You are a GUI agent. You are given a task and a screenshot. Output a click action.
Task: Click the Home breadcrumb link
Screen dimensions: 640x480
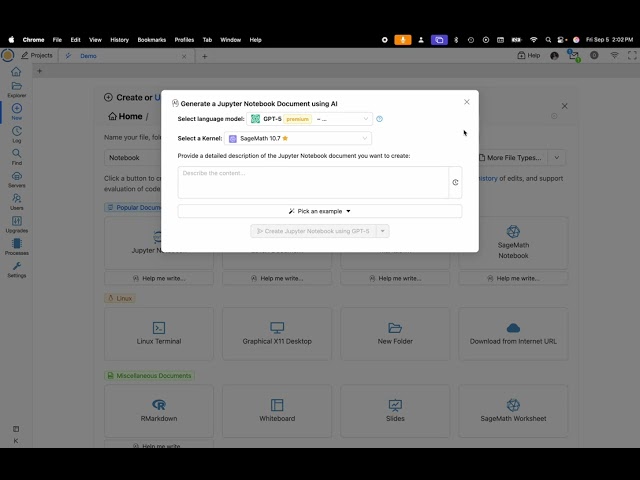[x=125, y=116]
